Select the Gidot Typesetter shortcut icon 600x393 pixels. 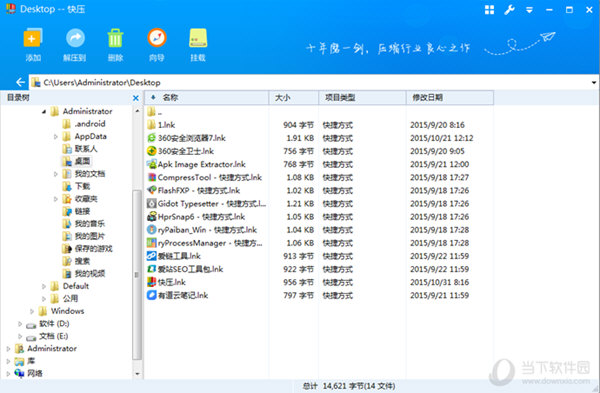[152, 204]
